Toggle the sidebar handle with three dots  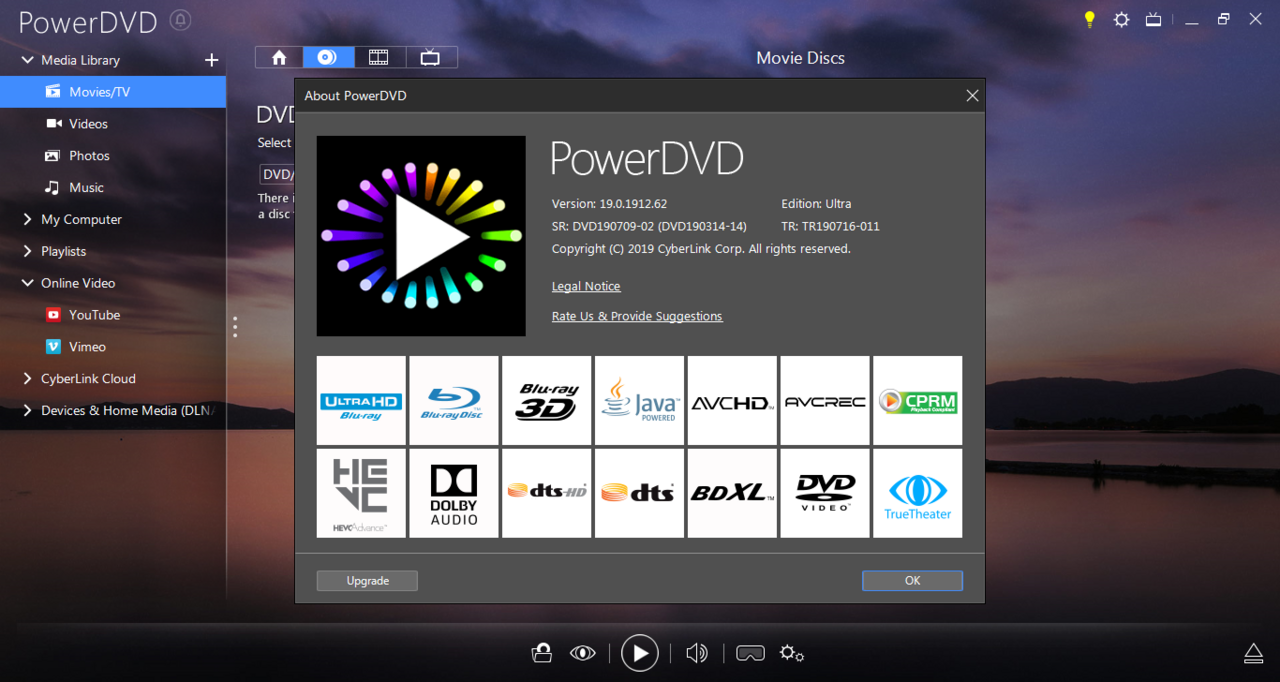tap(235, 327)
